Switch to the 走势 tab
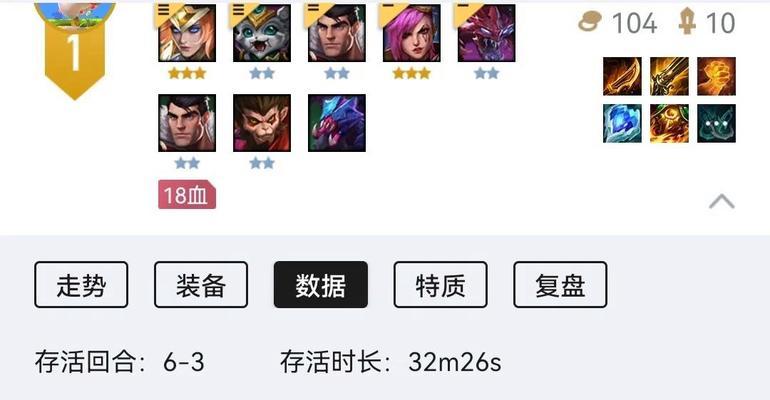This screenshot has height=400, width=770. pos(81,285)
